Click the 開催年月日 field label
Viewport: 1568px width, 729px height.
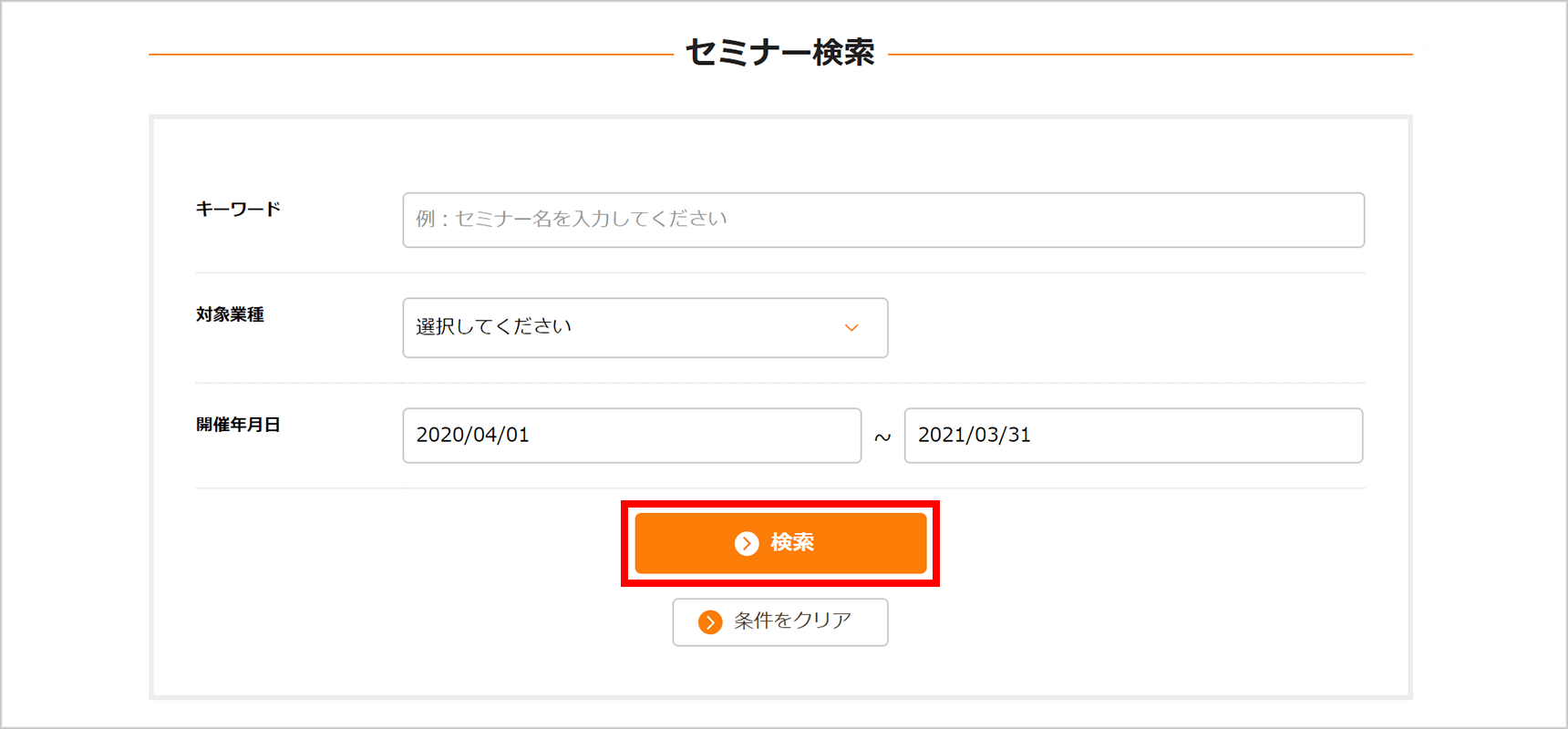point(238,425)
